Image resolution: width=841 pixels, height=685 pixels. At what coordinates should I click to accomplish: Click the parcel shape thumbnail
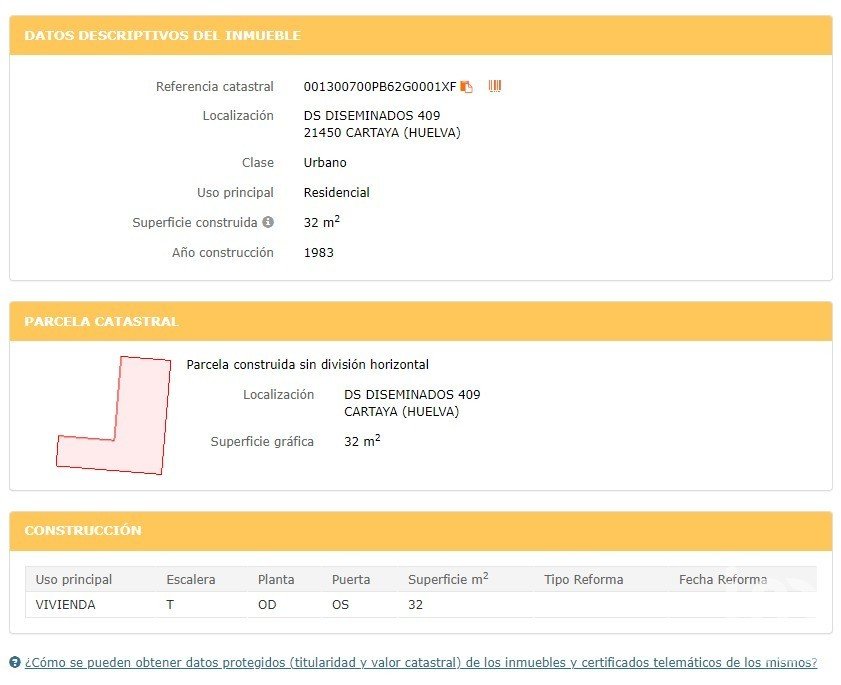pyautogui.click(x=114, y=415)
